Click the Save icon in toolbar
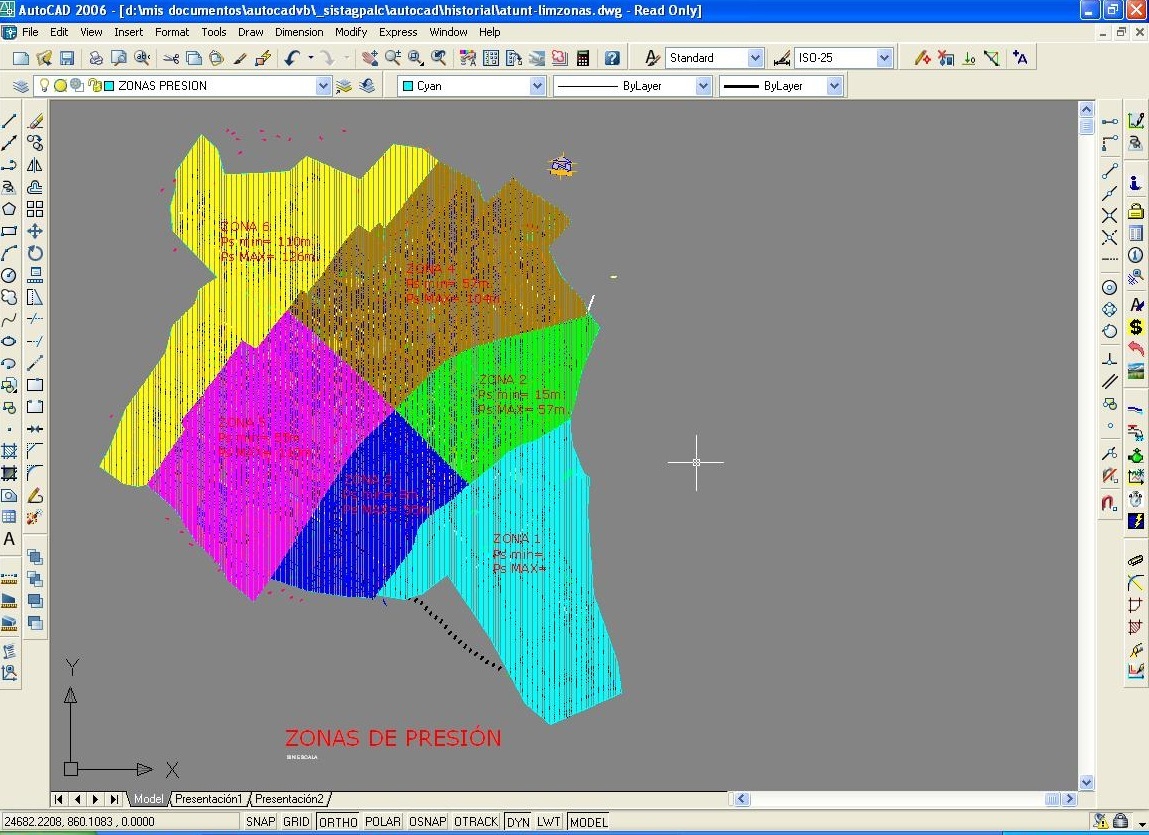The image size is (1149, 835). click(x=67, y=58)
